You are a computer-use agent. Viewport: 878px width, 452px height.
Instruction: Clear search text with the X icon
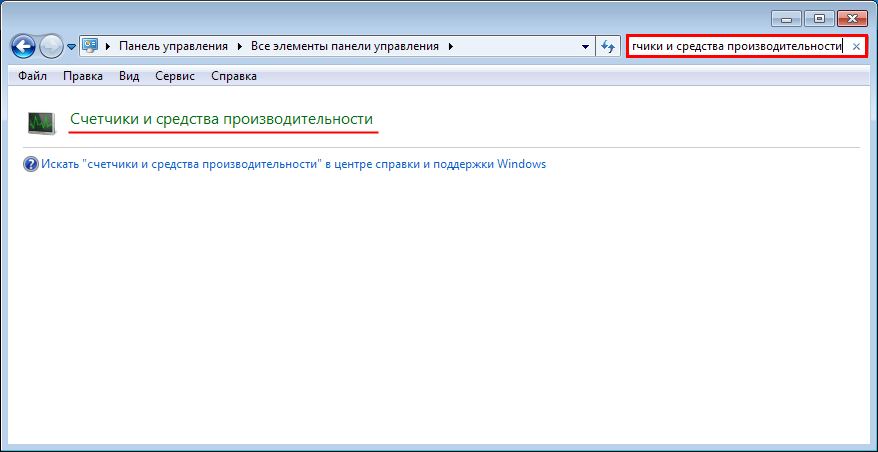pos(856,47)
